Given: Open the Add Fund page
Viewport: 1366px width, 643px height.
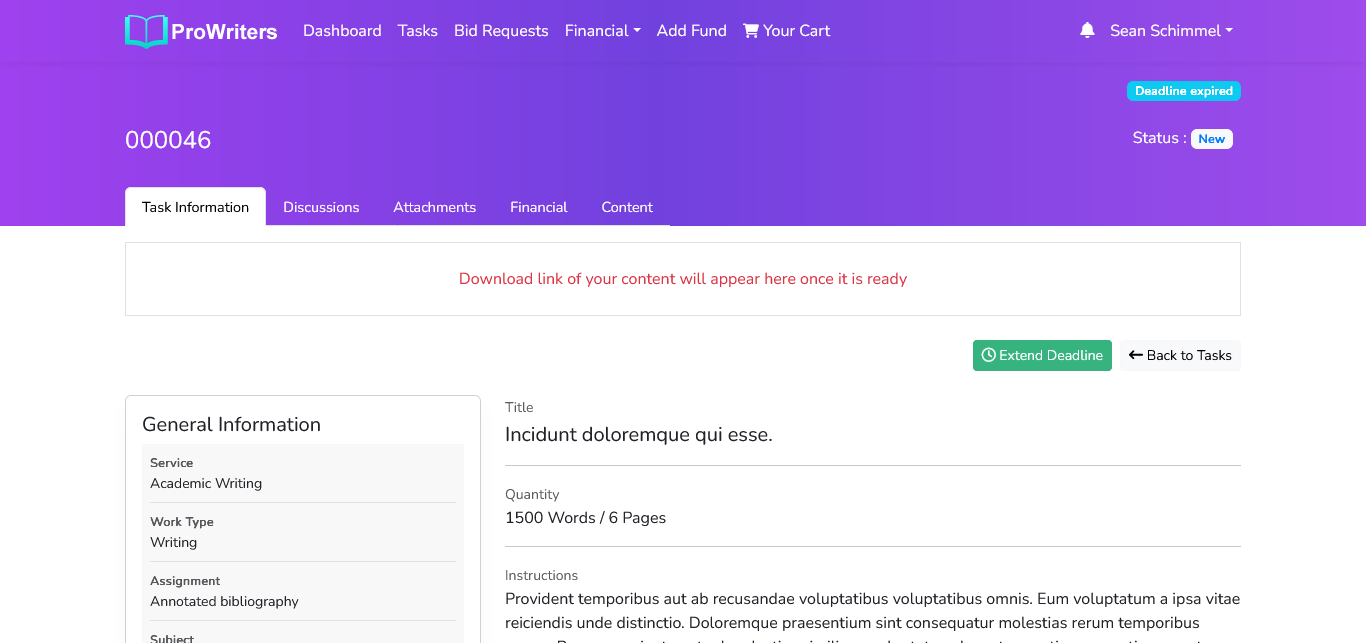Looking at the screenshot, I should 691,31.
